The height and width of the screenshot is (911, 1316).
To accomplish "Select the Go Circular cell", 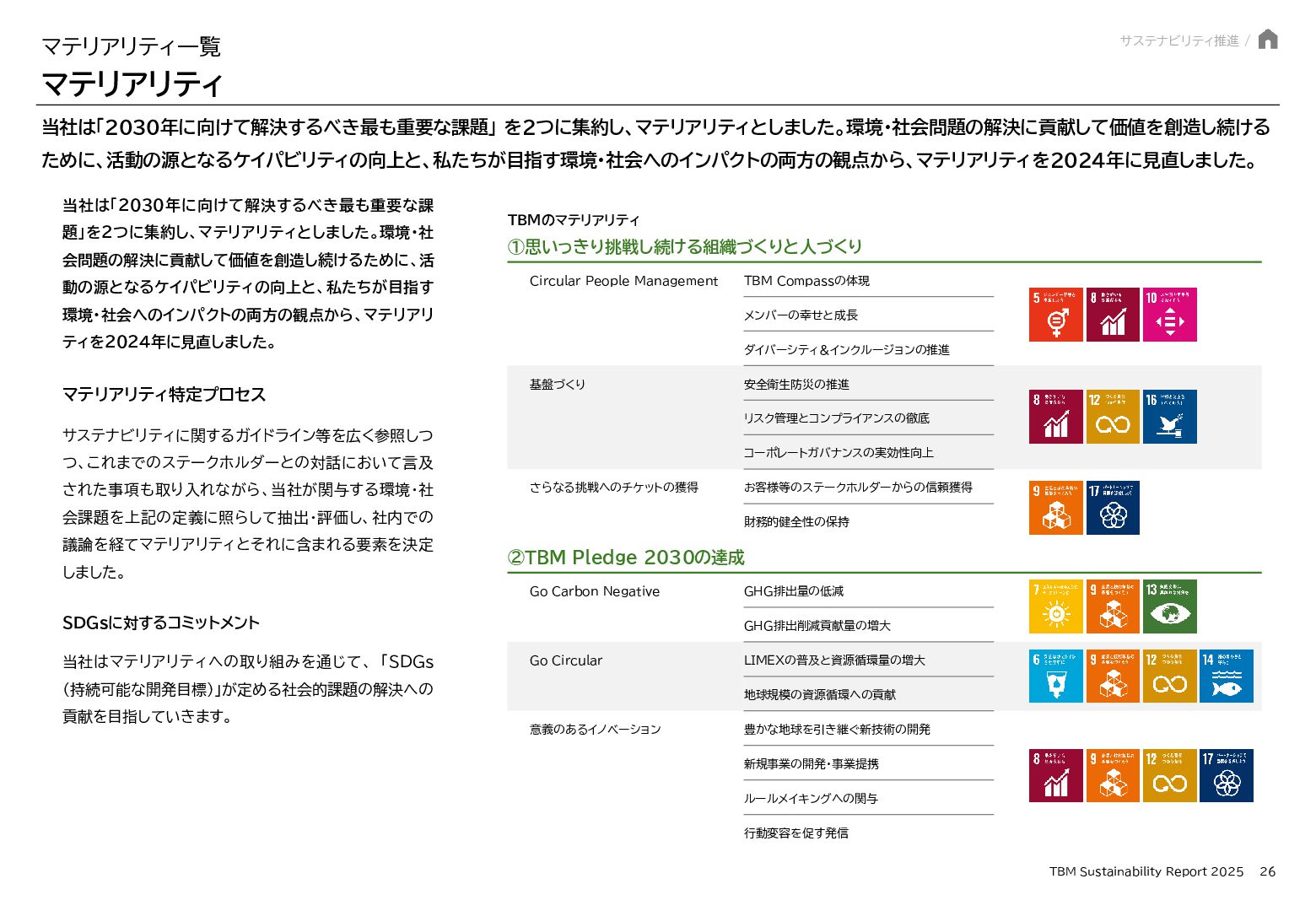I will pos(566,660).
